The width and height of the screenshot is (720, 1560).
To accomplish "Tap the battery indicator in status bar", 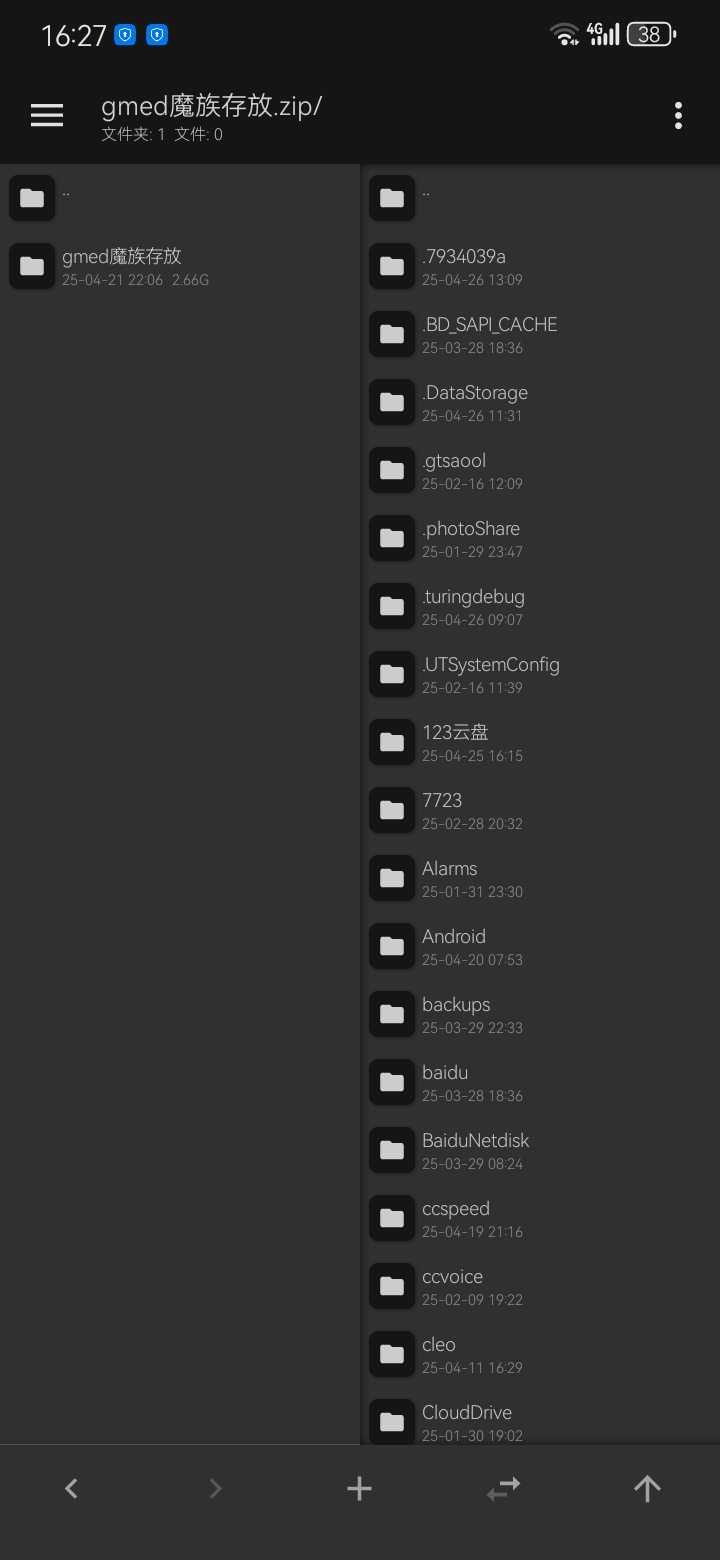I will [651, 35].
